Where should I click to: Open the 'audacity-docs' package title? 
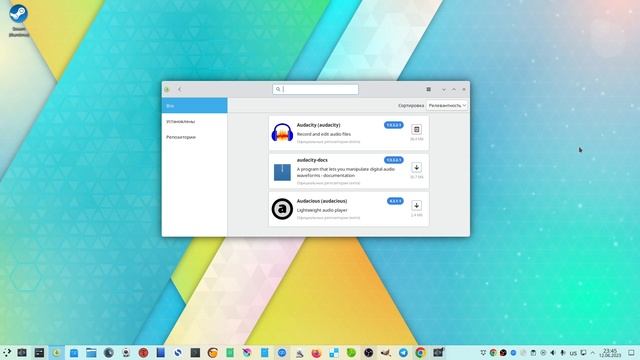(x=312, y=160)
